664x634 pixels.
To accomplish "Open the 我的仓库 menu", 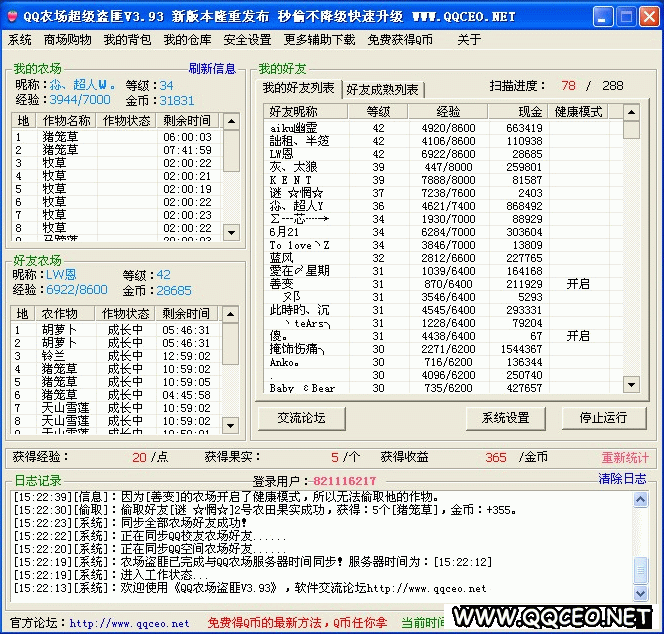I will point(188,40).
